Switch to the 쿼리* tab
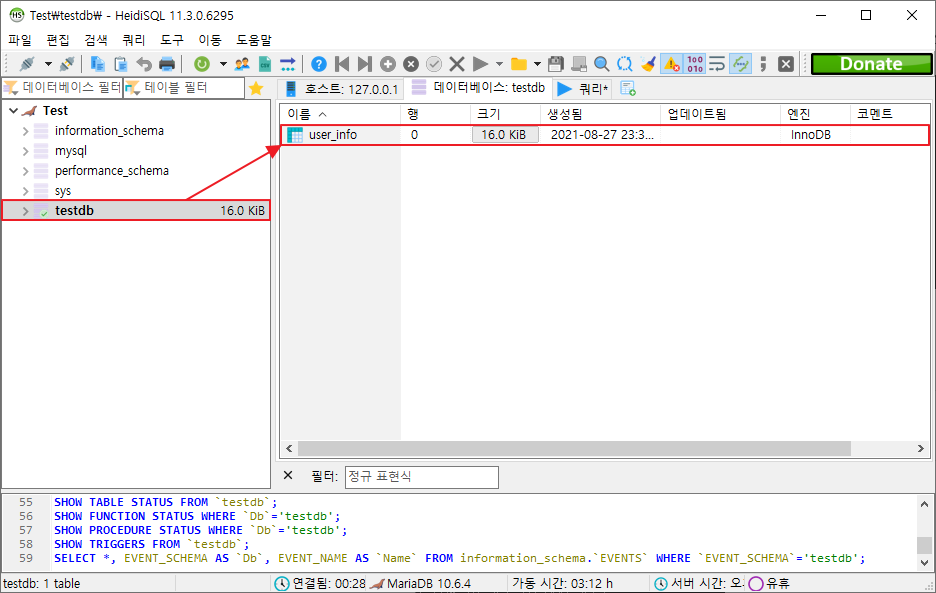This screenshot has width=936, height=593. (x=582, y=89)
